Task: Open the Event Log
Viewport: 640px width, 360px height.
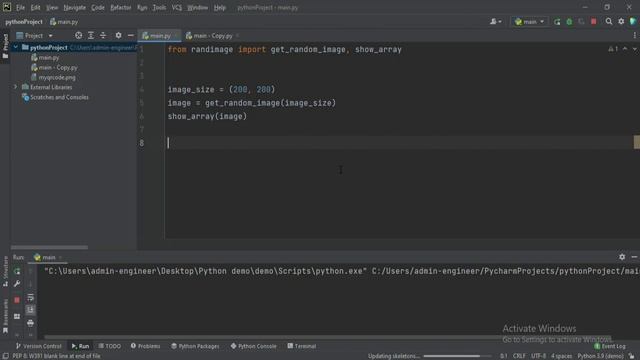Action: (x=610, y=346)
